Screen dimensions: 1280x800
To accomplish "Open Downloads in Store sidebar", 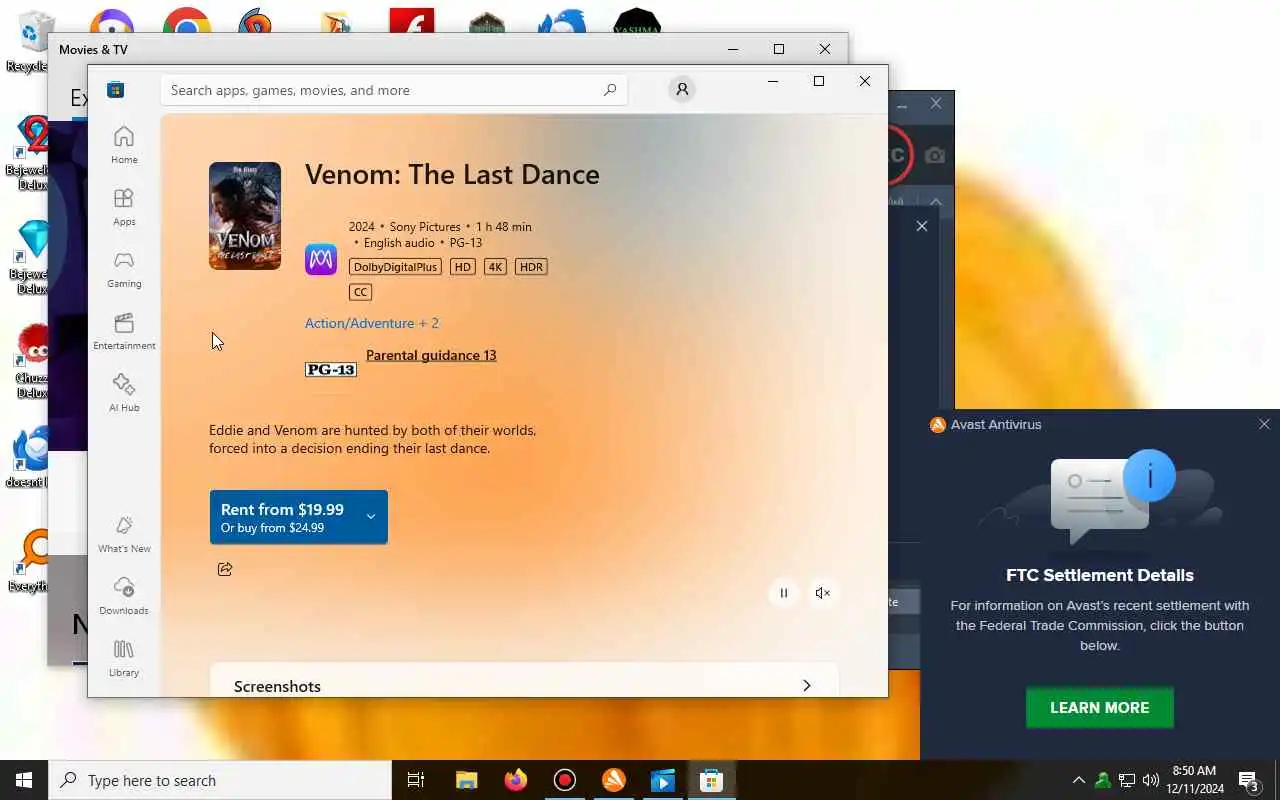I will click(124, 596).
